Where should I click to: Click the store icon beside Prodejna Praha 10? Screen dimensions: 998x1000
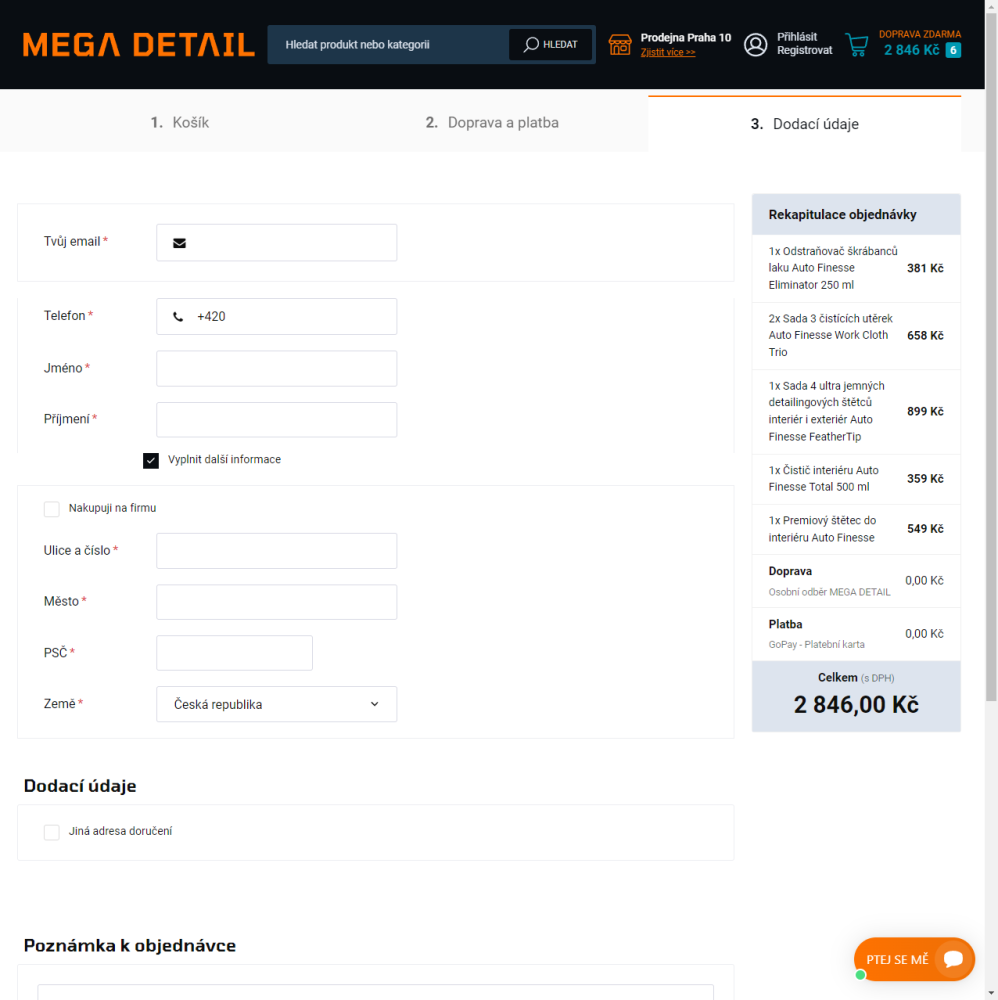tap(620, 45)
